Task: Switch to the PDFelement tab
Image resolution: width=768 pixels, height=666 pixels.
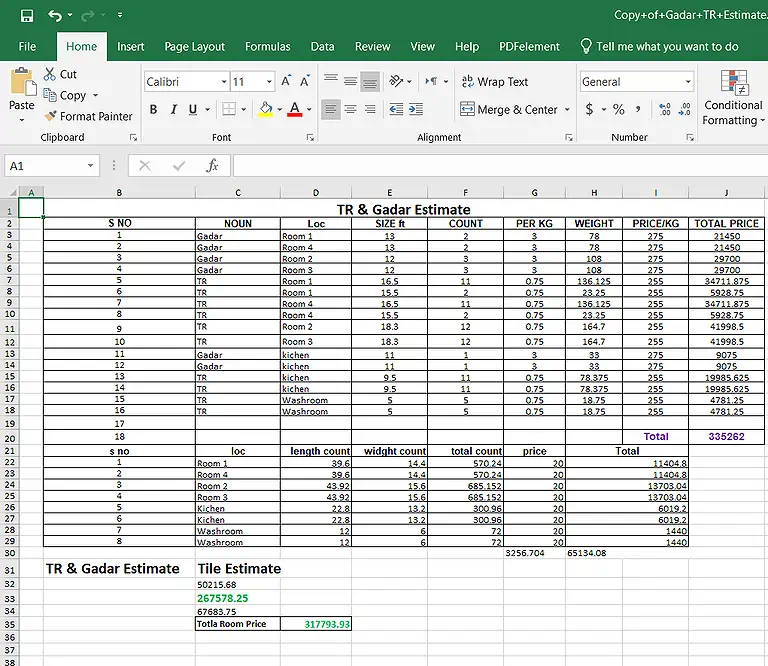Action: point(529,47)
